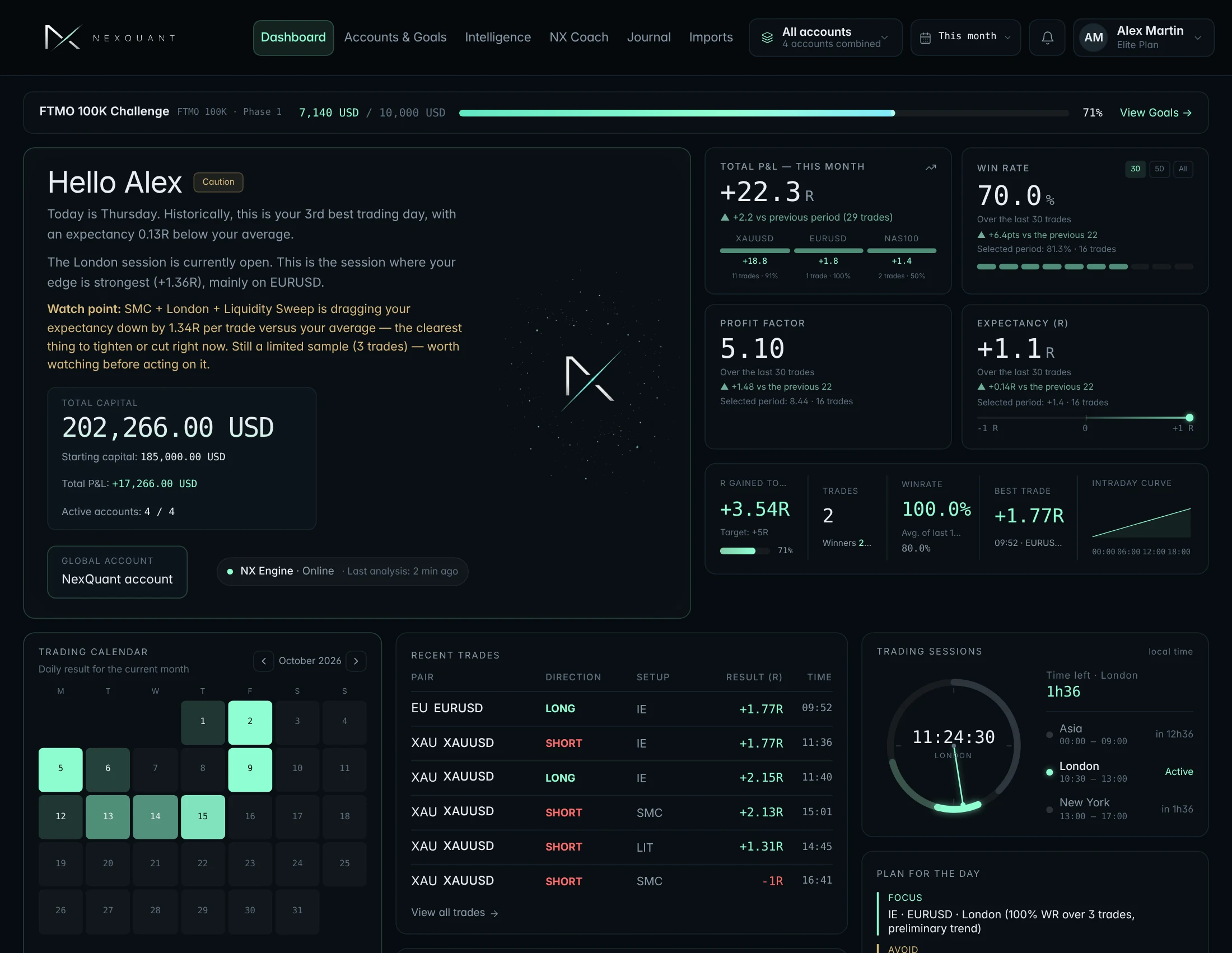Click the calendar icon beside This month
1232x953 pixels.
pos(925,38)
